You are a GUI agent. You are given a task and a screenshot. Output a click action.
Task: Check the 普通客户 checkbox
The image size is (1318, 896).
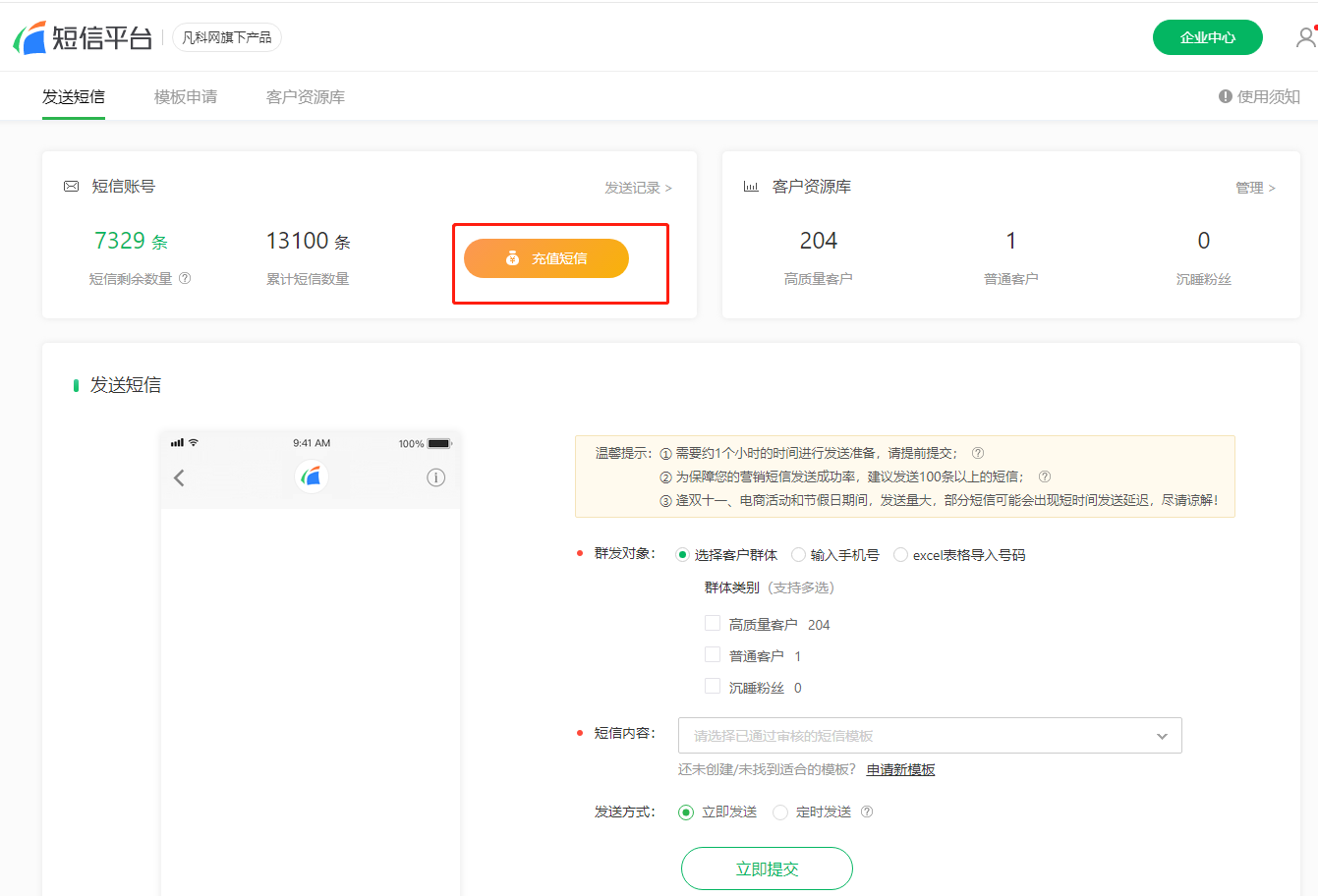pyautogui.click(x=713, y=655)
